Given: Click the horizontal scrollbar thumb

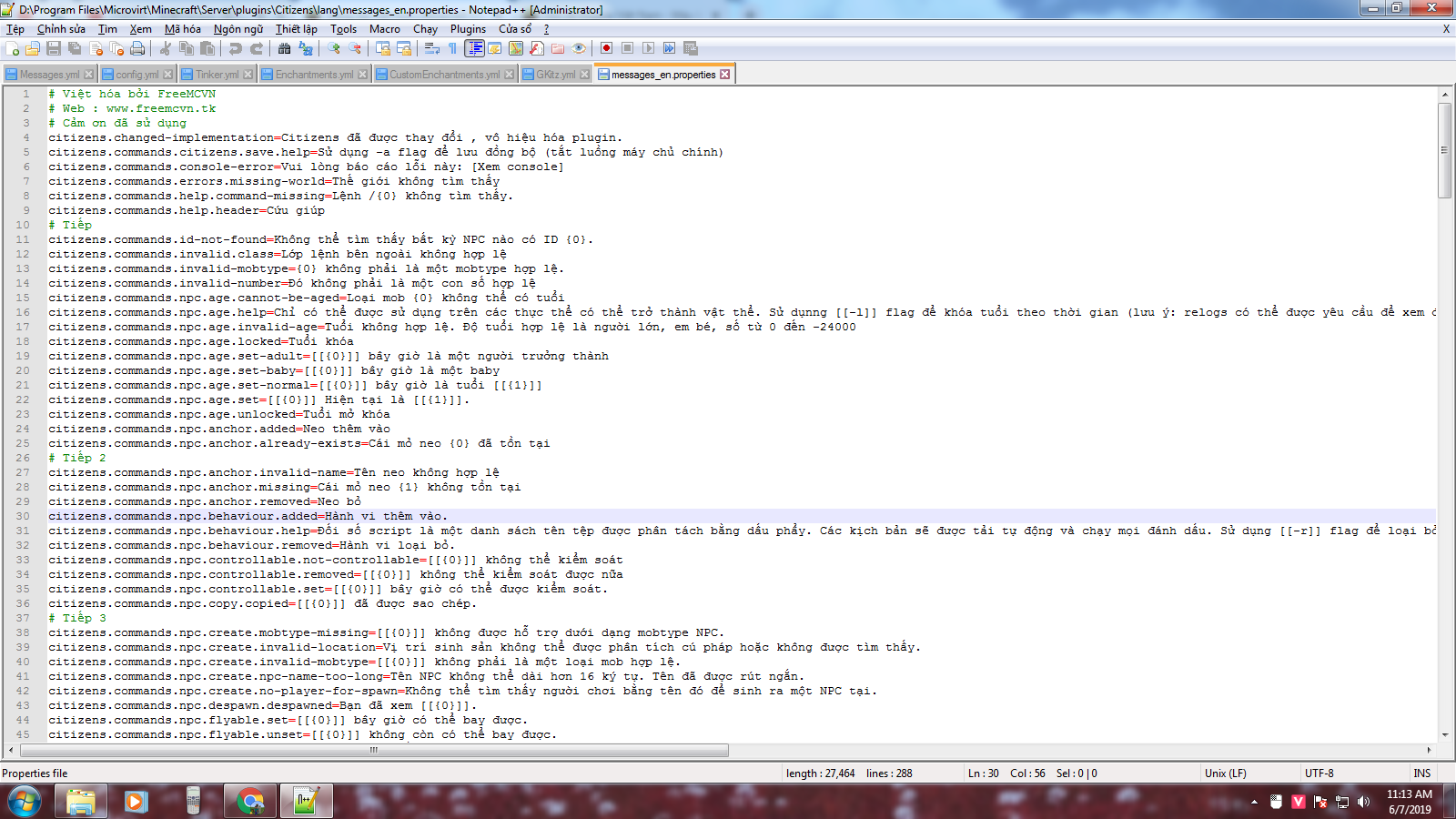Looking at the screenshot, I should [x=374, y=751].
